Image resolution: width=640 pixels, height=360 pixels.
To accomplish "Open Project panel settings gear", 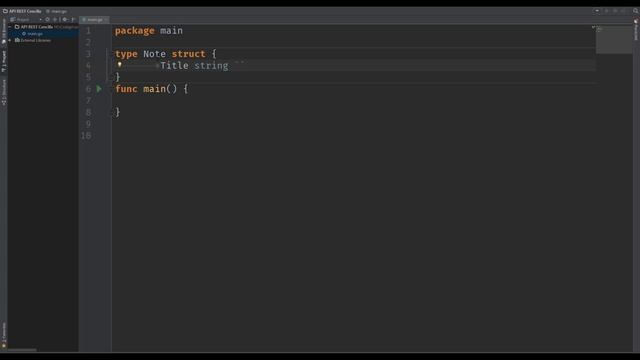I will point(65,20).
